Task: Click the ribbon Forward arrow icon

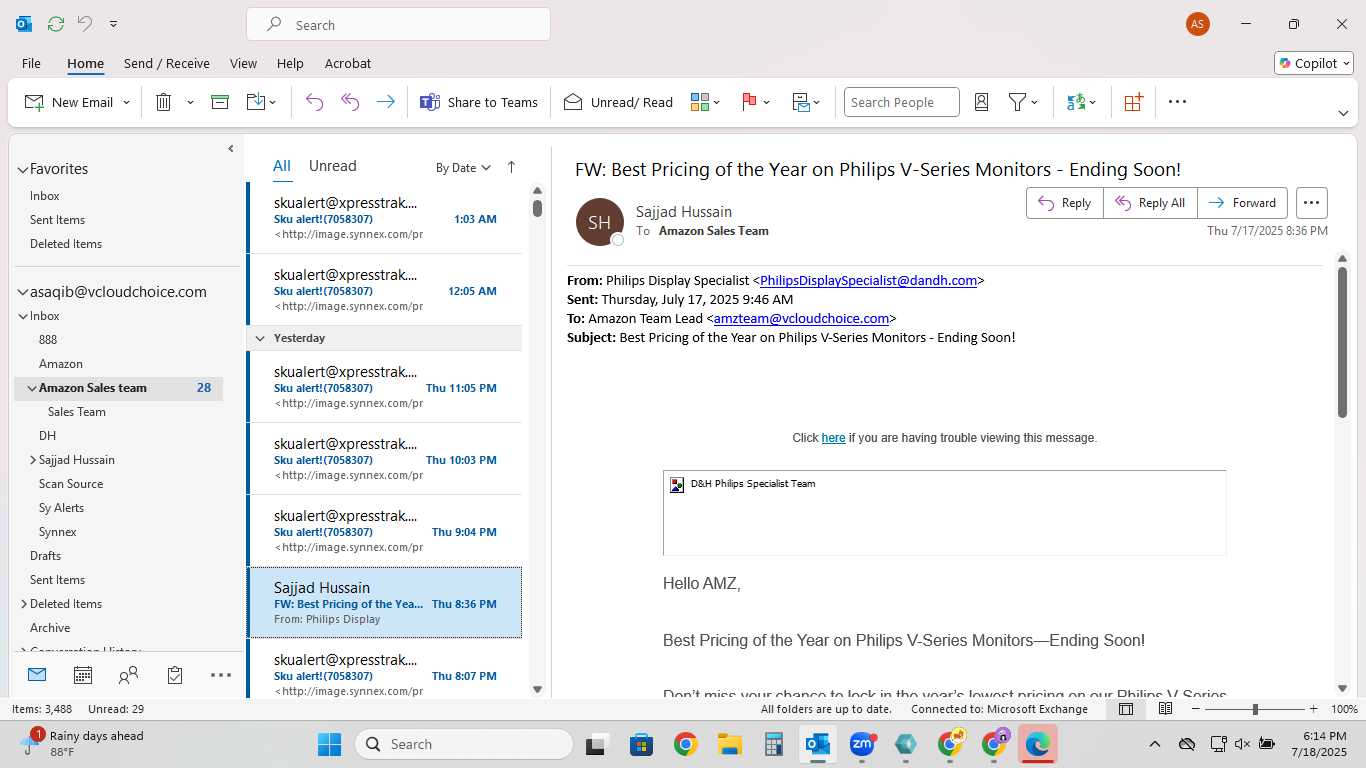Action: coord(385,102)
